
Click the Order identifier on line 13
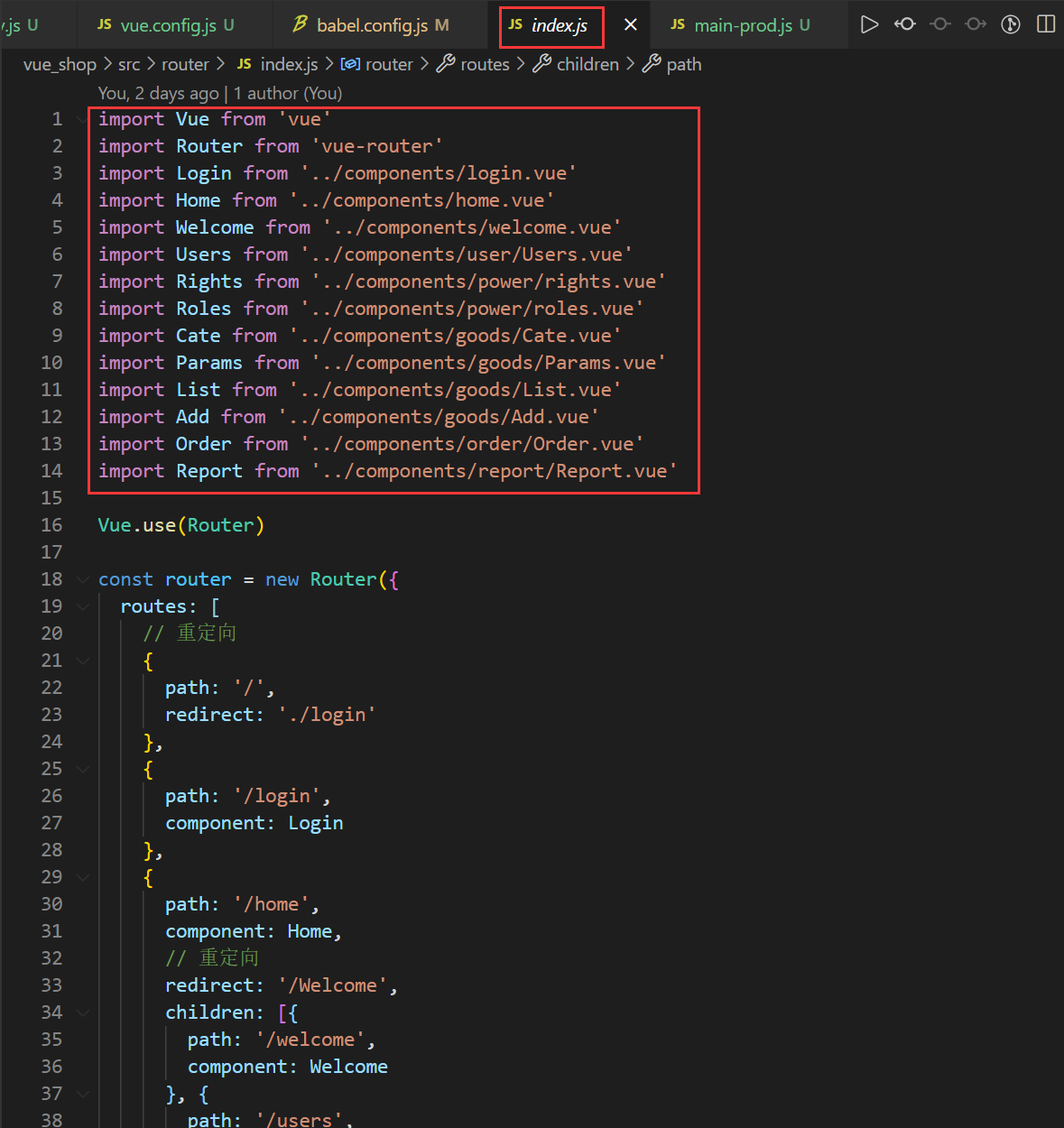pyautogui.click(x=204, y=444)
